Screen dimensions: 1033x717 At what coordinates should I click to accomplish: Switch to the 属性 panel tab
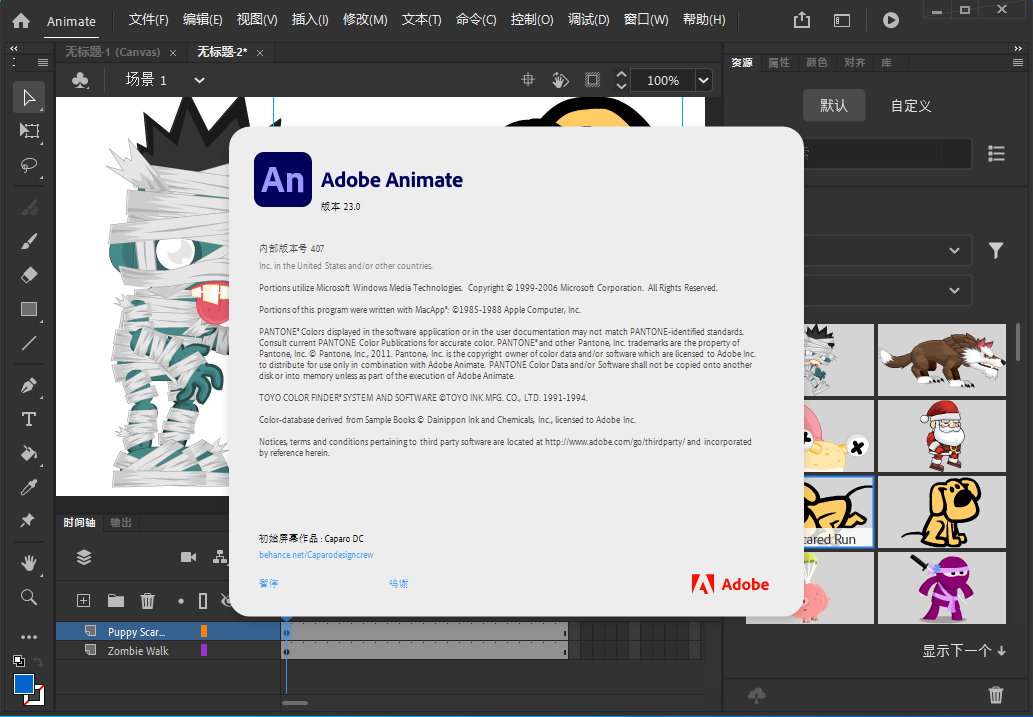point(779,63)
